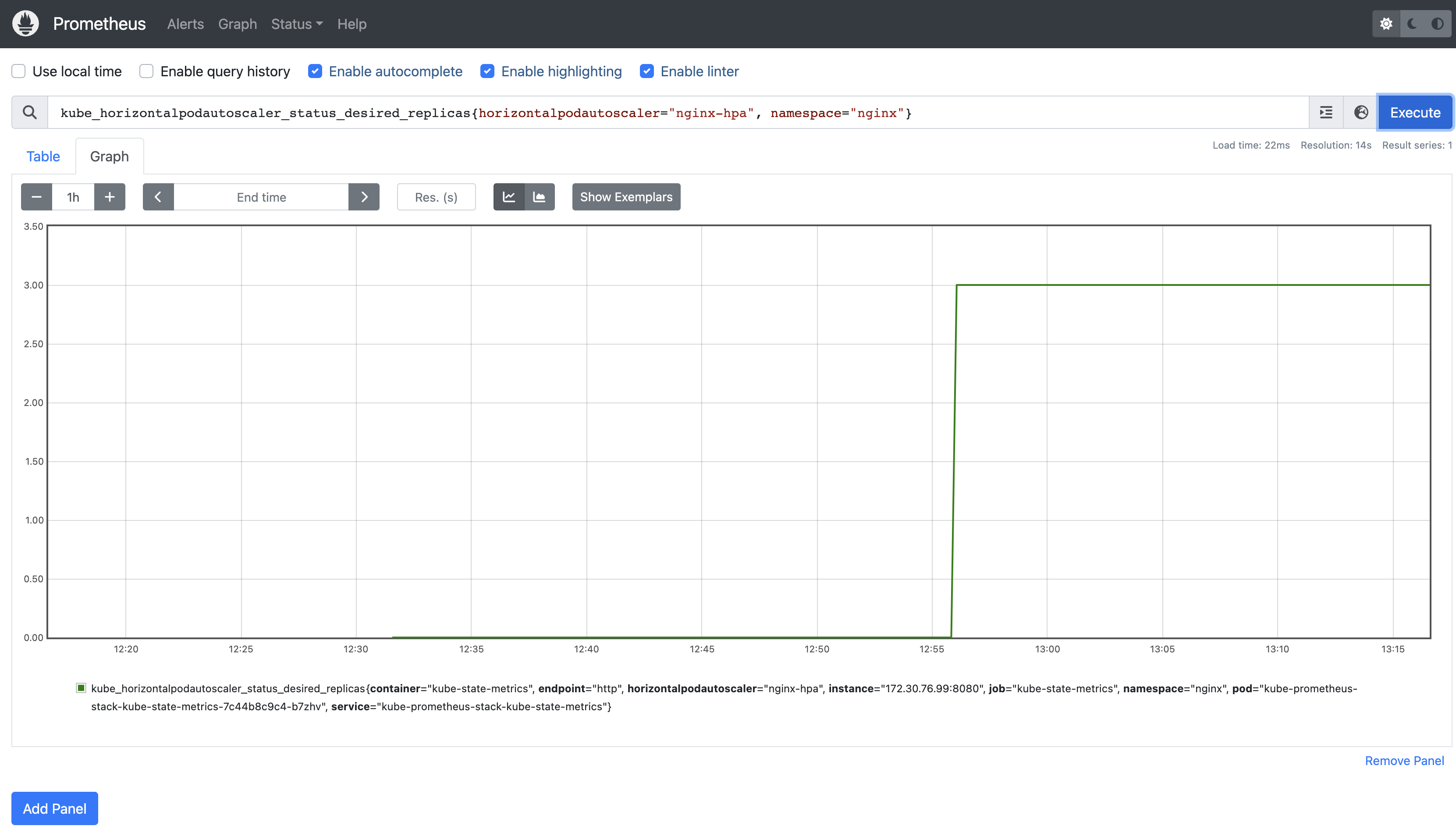Increase time range with plus button
1456x833 pixels.
tap(110, 197)
